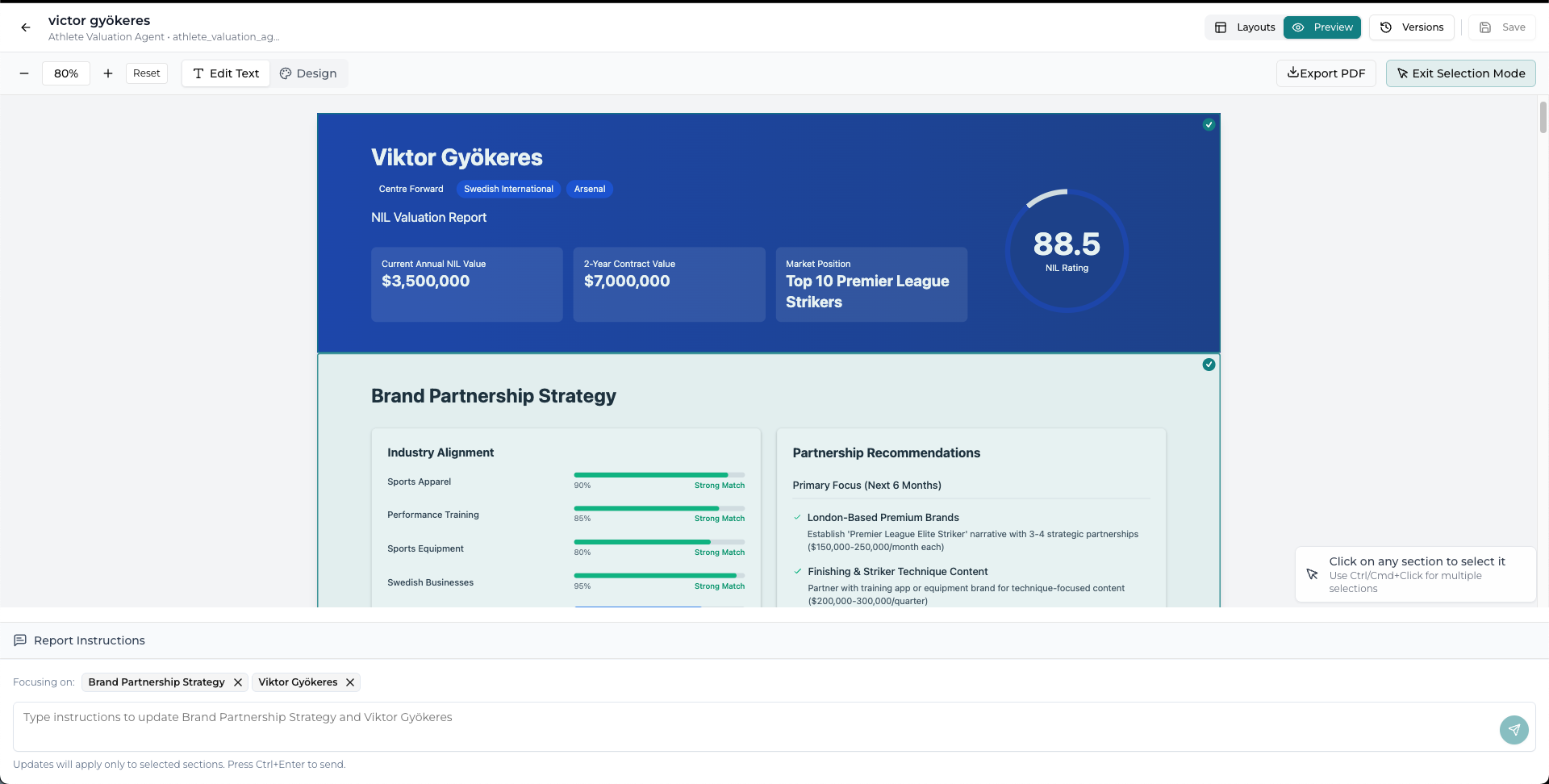Click the 88.5 NIL Rating gauge
This screenshot has width=1549, height=784.
coord(1067,251)
